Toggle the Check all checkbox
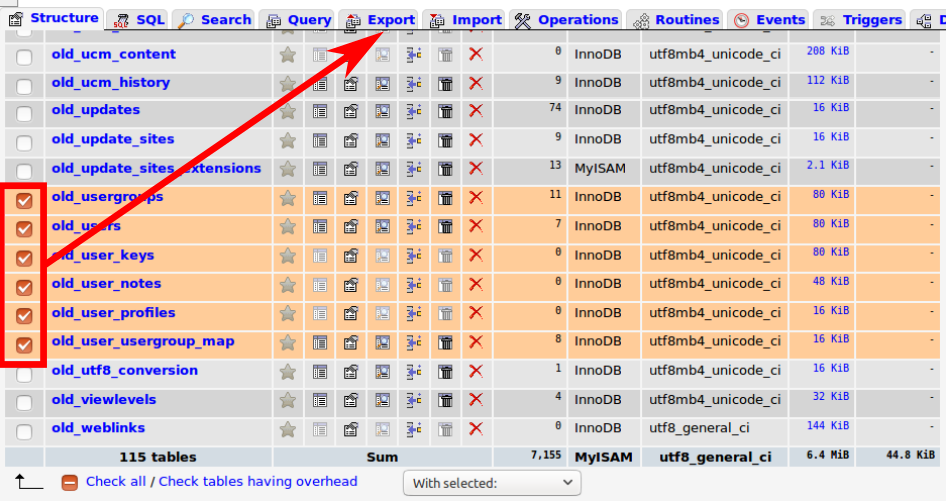This screenshot has height=501, width=946. [70, 482]
